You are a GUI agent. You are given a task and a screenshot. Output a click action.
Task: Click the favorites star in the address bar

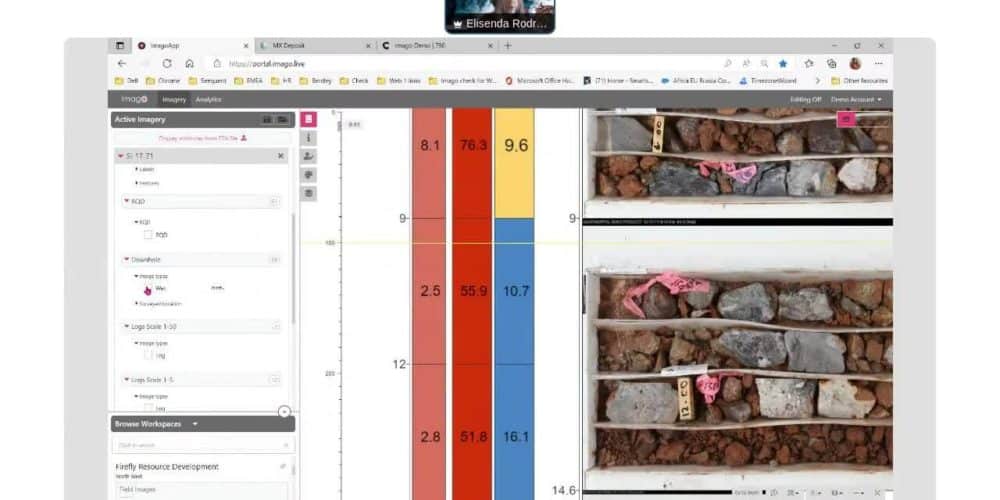(783, 63)
